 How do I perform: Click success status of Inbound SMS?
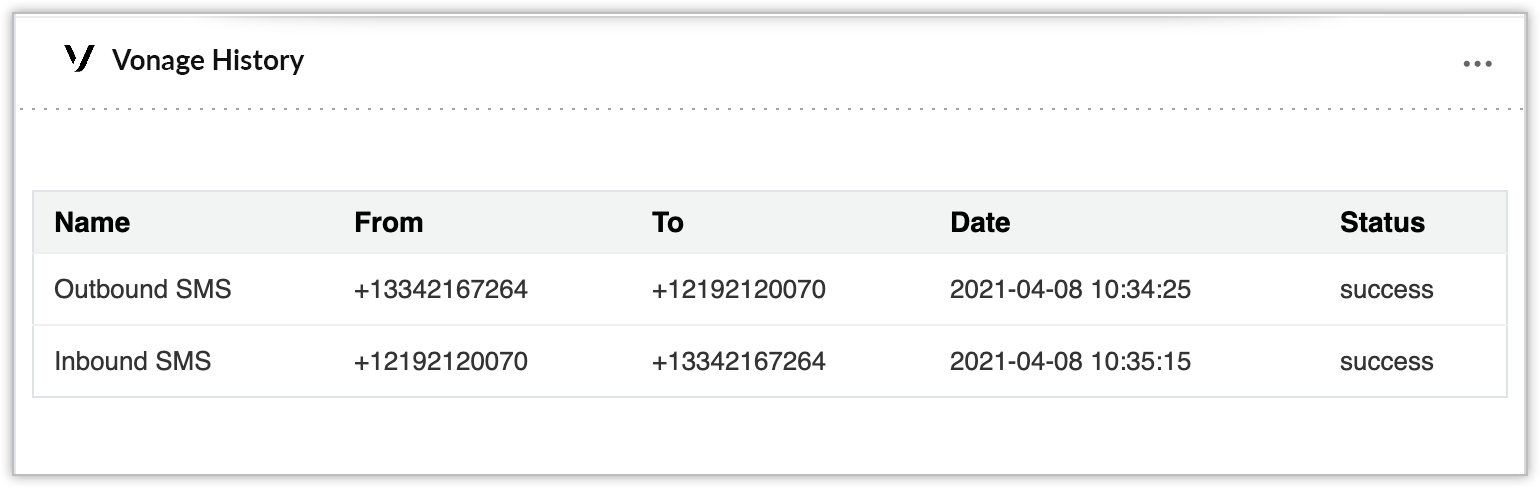point(1386,361)
